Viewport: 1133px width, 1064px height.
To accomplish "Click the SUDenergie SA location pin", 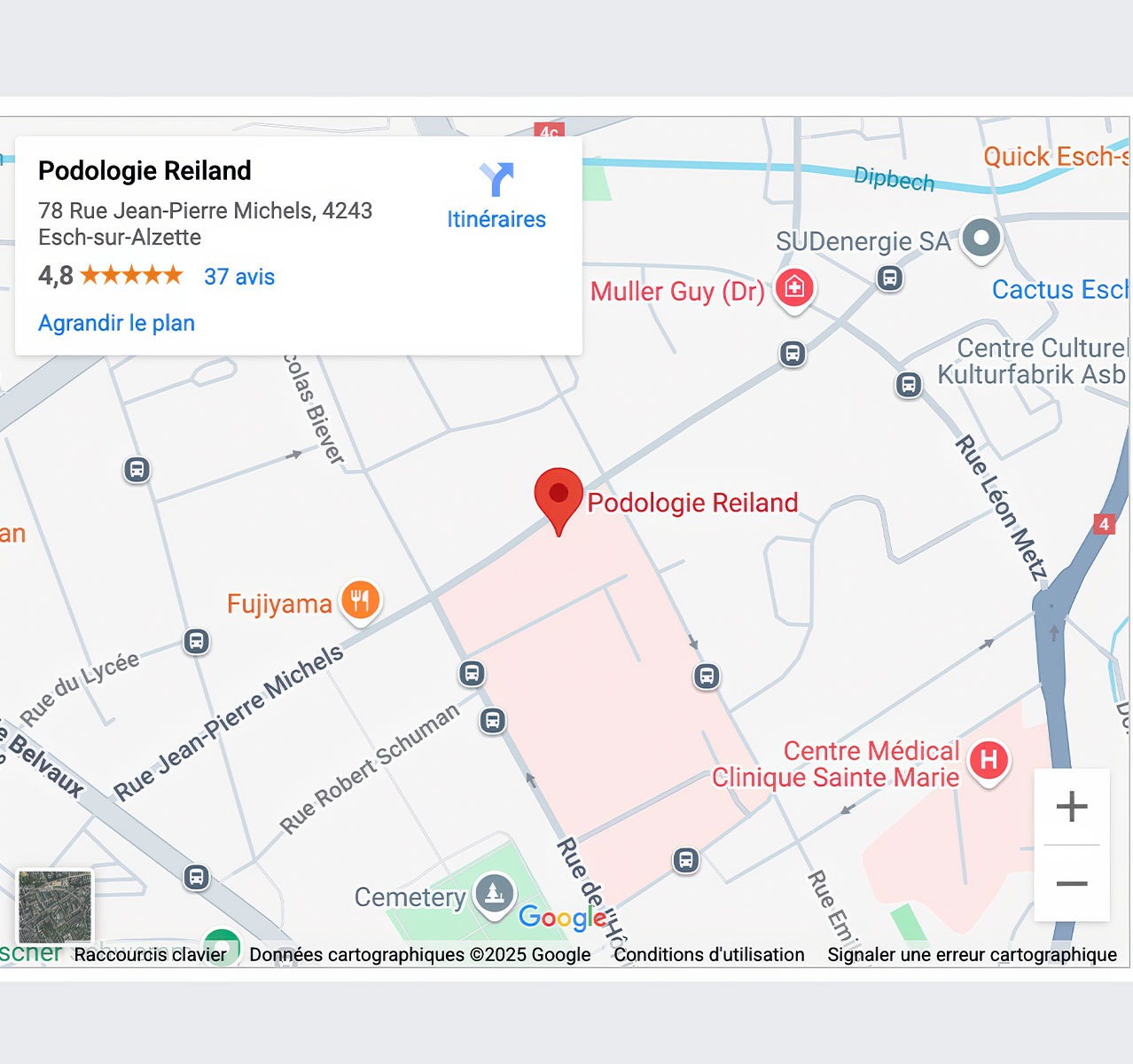I will [981, 239].
